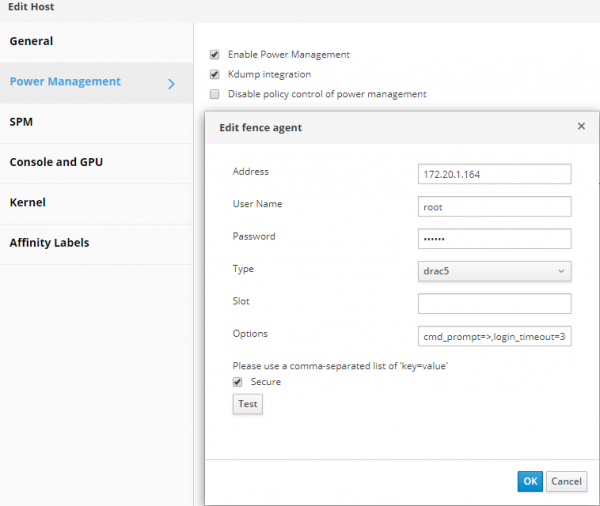Click the dropdown arrow in Type field

point(560,271)
